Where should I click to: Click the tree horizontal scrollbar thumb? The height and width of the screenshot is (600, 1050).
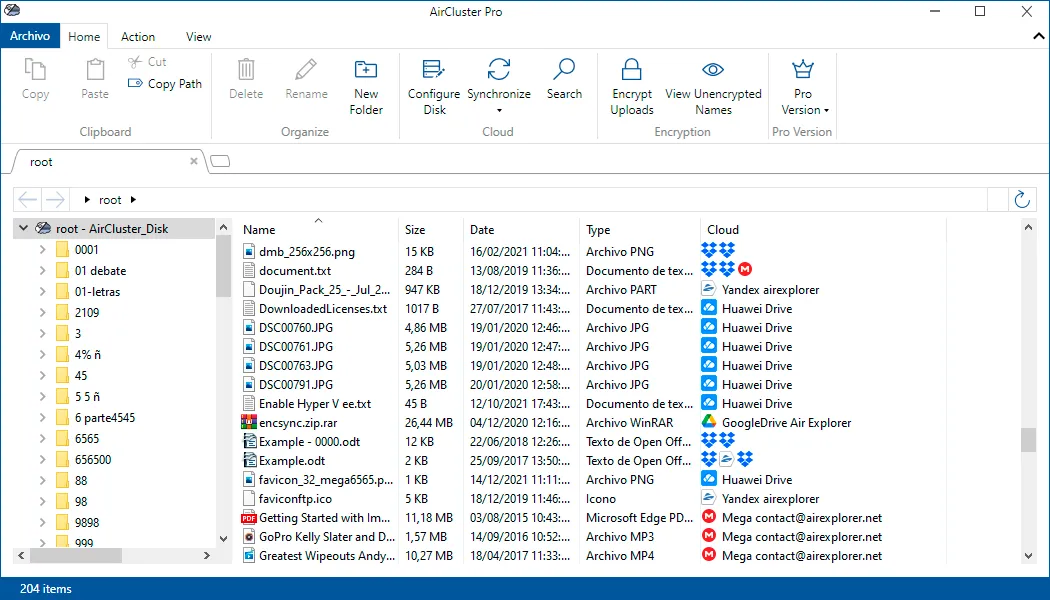click(x=76, y=555)
